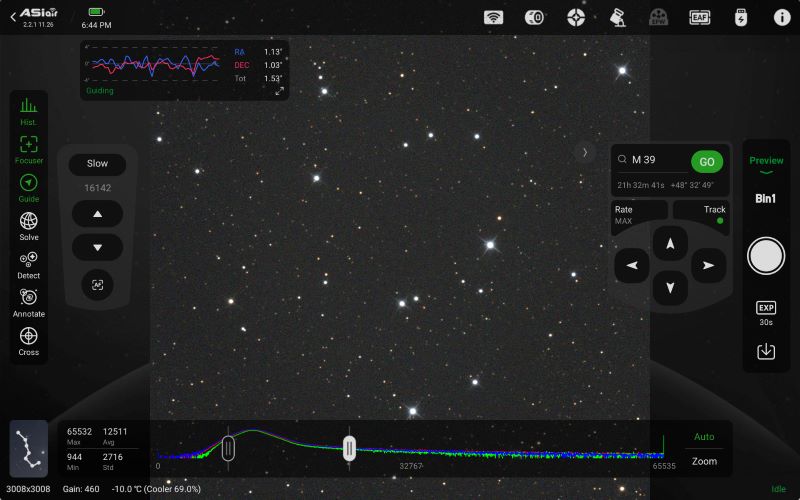Screen dimensions: 800x500
Task: Switch focuser speed with Slow button
Action: coord(97,164)
